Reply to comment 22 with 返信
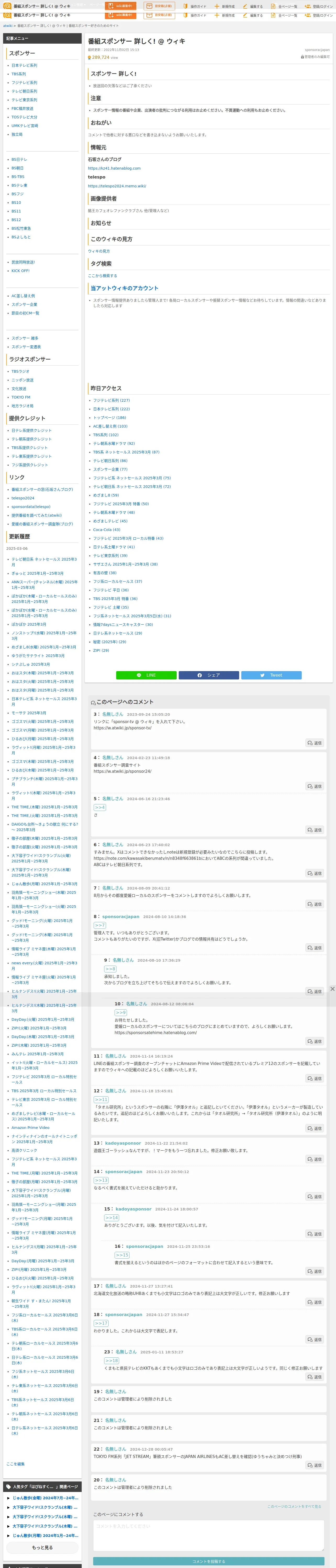The width and height of the screenshot is (336, 1568). (315, 1465)
